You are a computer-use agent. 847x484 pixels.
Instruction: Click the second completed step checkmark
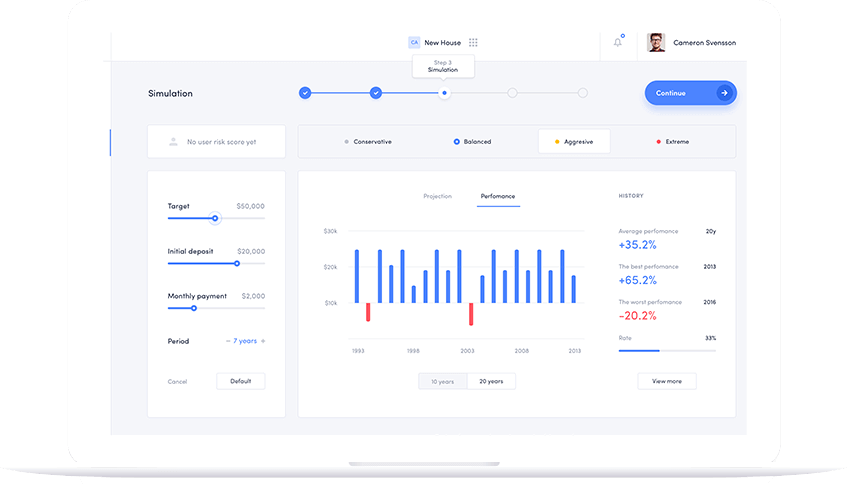click(x=376, y=93)
